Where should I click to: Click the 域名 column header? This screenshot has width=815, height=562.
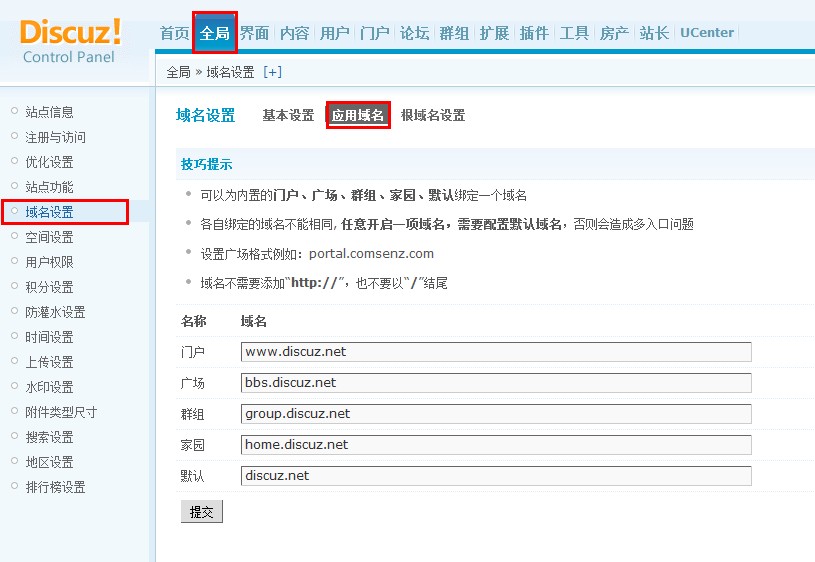click(x=254, y=321)
